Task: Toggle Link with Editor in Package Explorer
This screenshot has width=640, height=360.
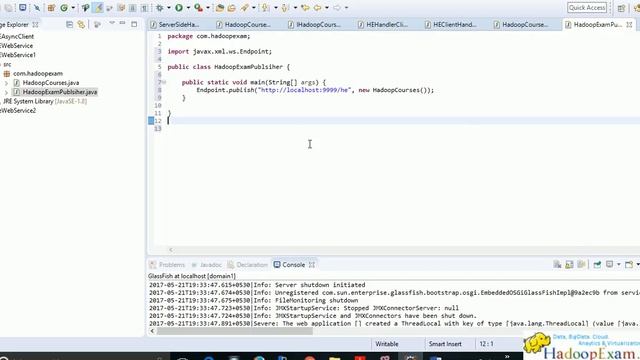Action: coord(81,24)
